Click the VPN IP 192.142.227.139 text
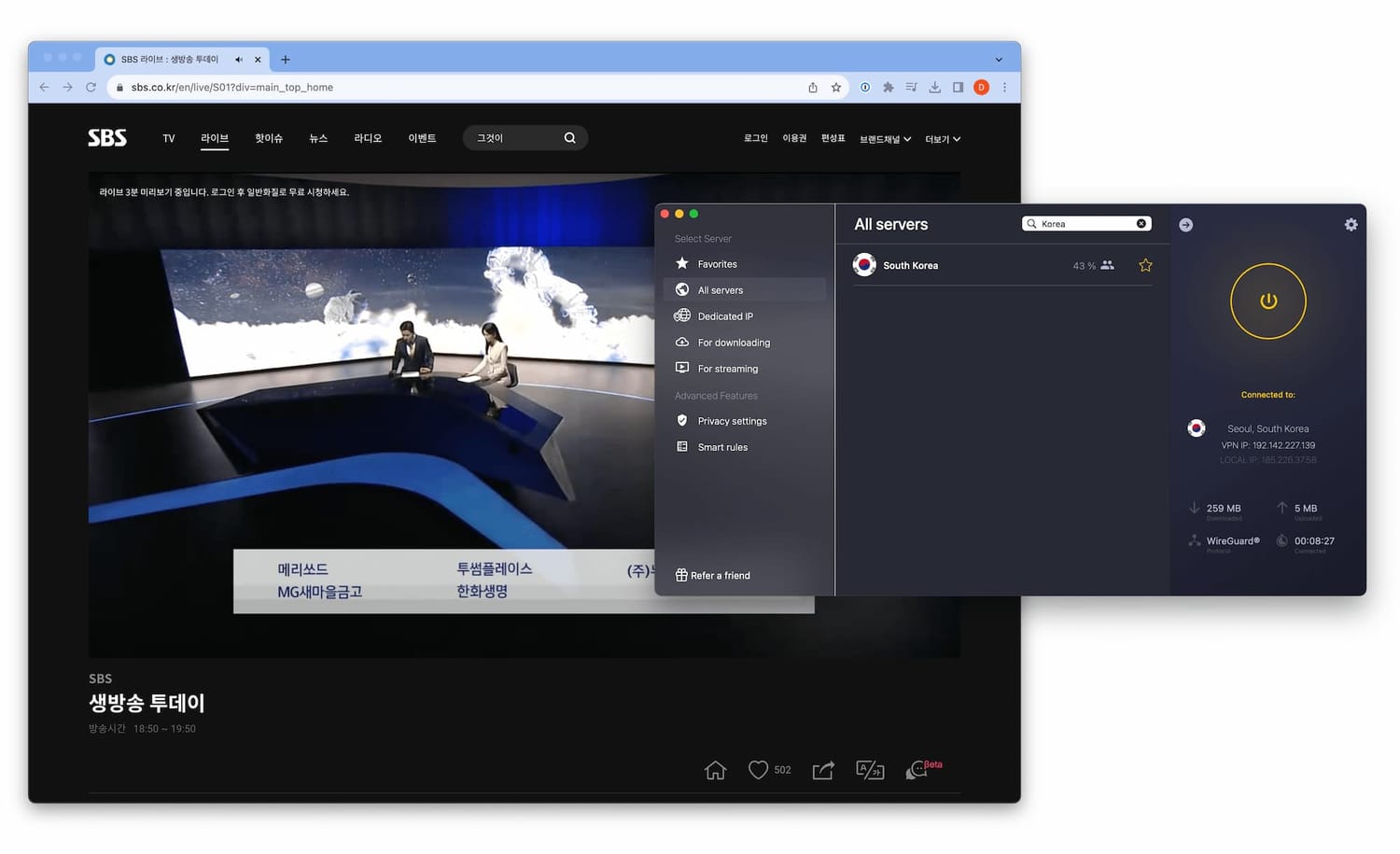 [x=1267, y=445]
